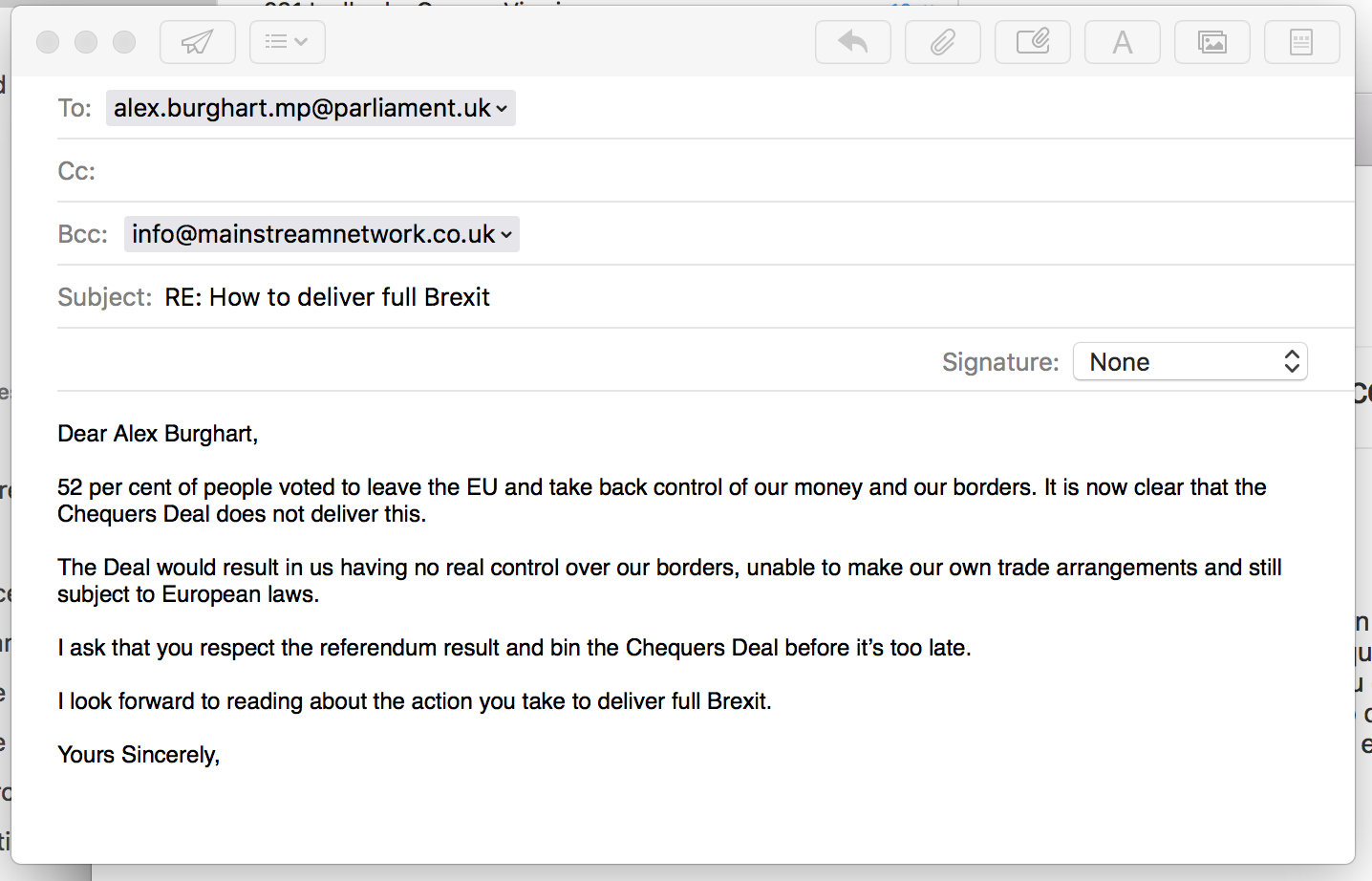The height and width of the screenshot is (881, 1372).
Task: Attach a file using the paperclip icon
Action: coord(942,42)
